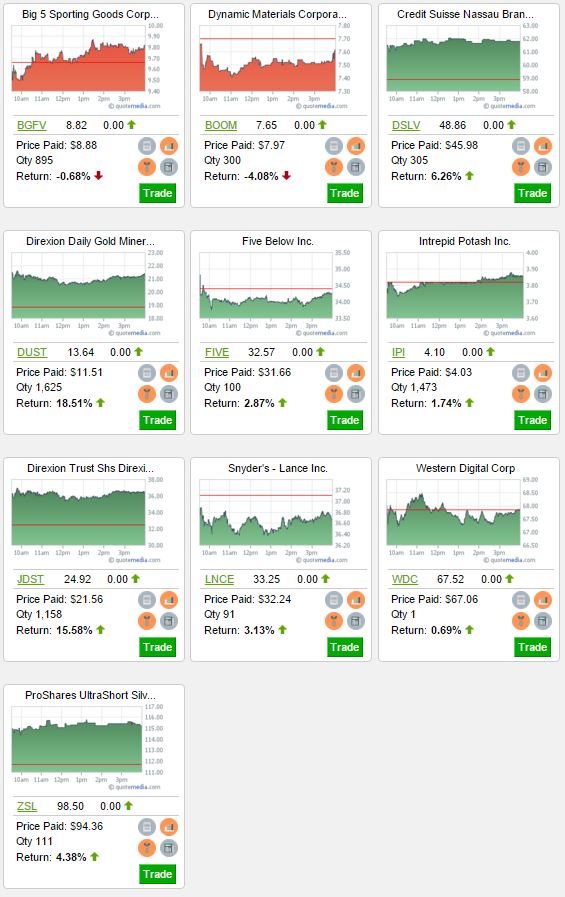565x897 pixels.
Task: Click Trade button for Western Digital Corp
Action: (x=532, y=648)
